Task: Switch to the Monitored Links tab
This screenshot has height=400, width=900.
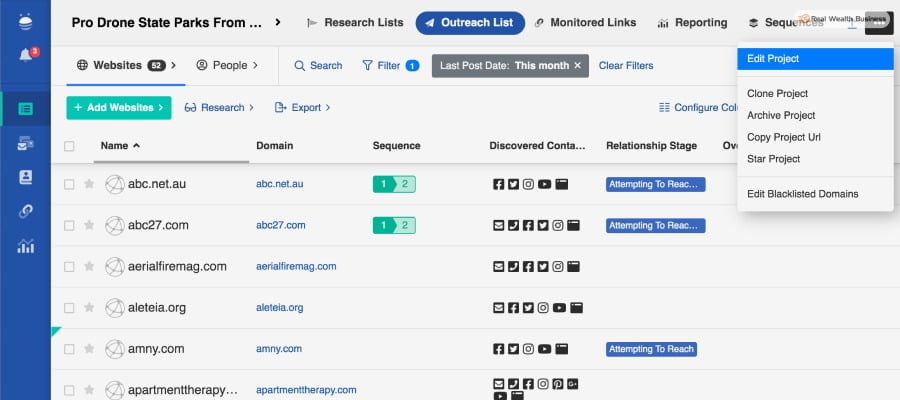Action: tap(585, 22)
